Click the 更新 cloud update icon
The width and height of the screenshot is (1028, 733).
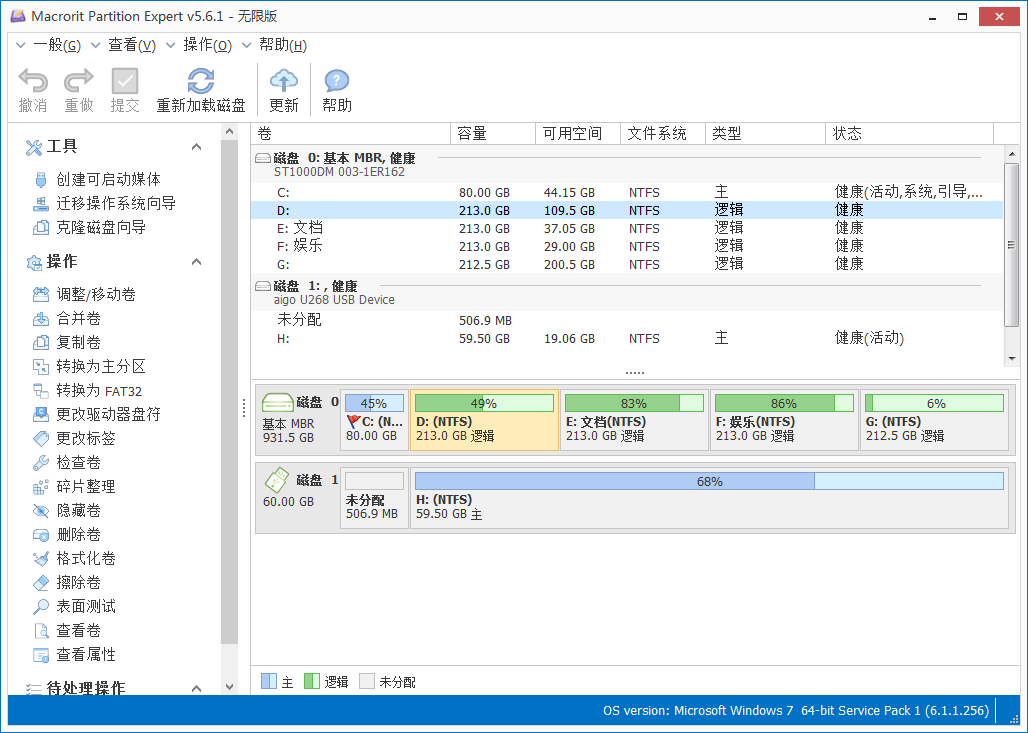(284, 82)
